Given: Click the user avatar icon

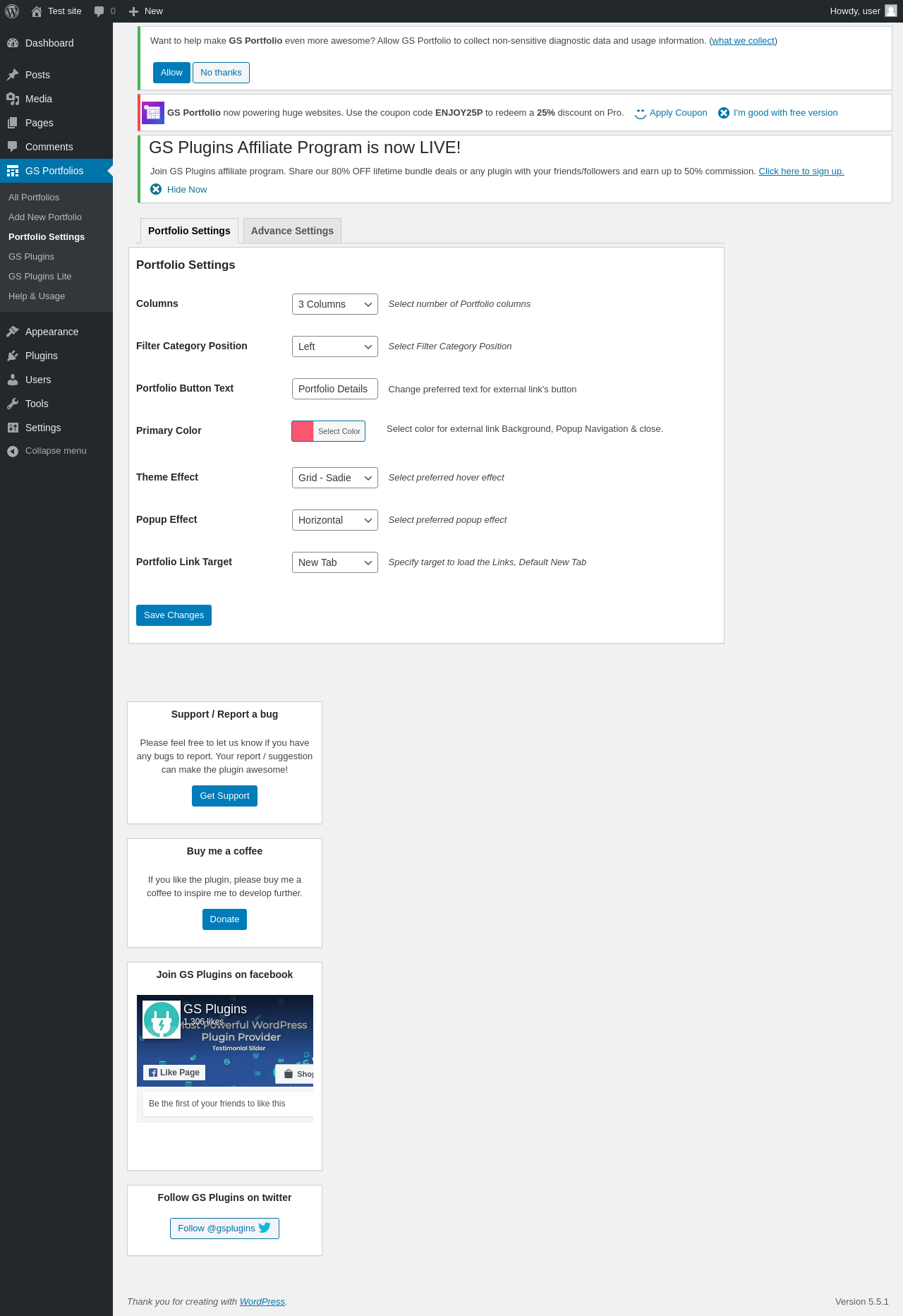Looking at the screenshot, I should (x=891, y=11).
